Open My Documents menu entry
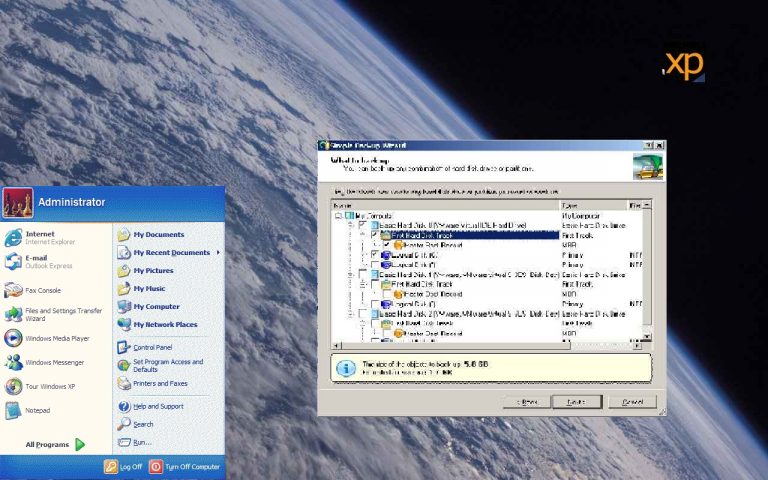 (157, 235)
